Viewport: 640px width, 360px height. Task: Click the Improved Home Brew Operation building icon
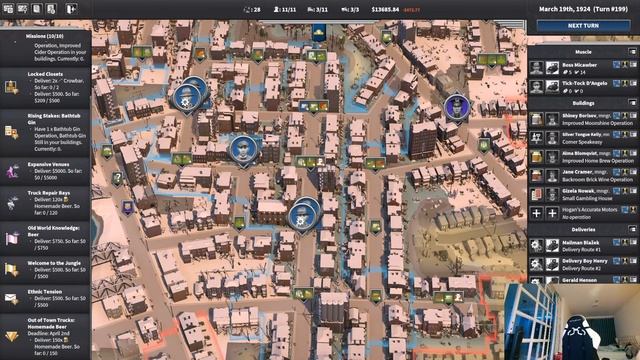tap(536, 157)
